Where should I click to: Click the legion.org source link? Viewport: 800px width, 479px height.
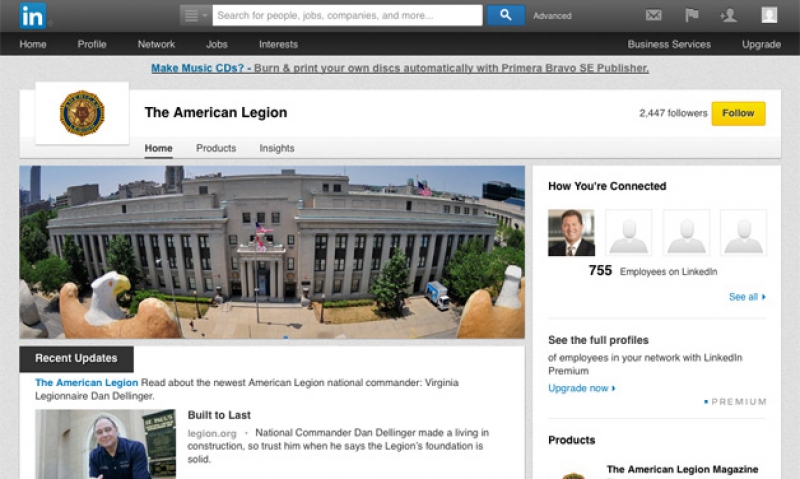pos(212,434)
